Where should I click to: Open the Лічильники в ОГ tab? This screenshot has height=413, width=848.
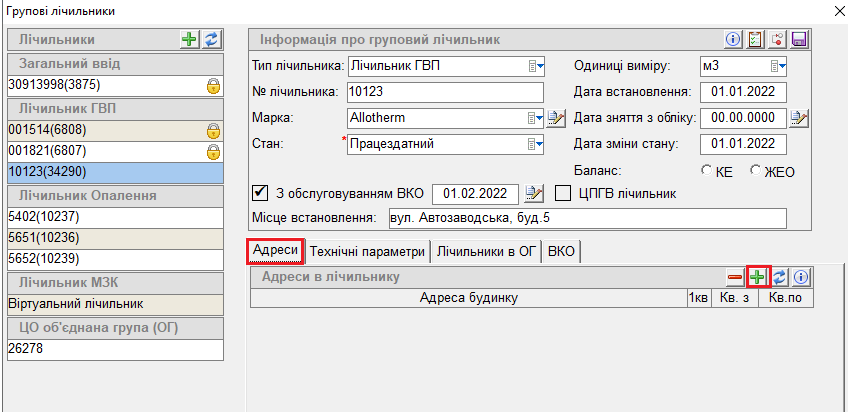point(486,250)
